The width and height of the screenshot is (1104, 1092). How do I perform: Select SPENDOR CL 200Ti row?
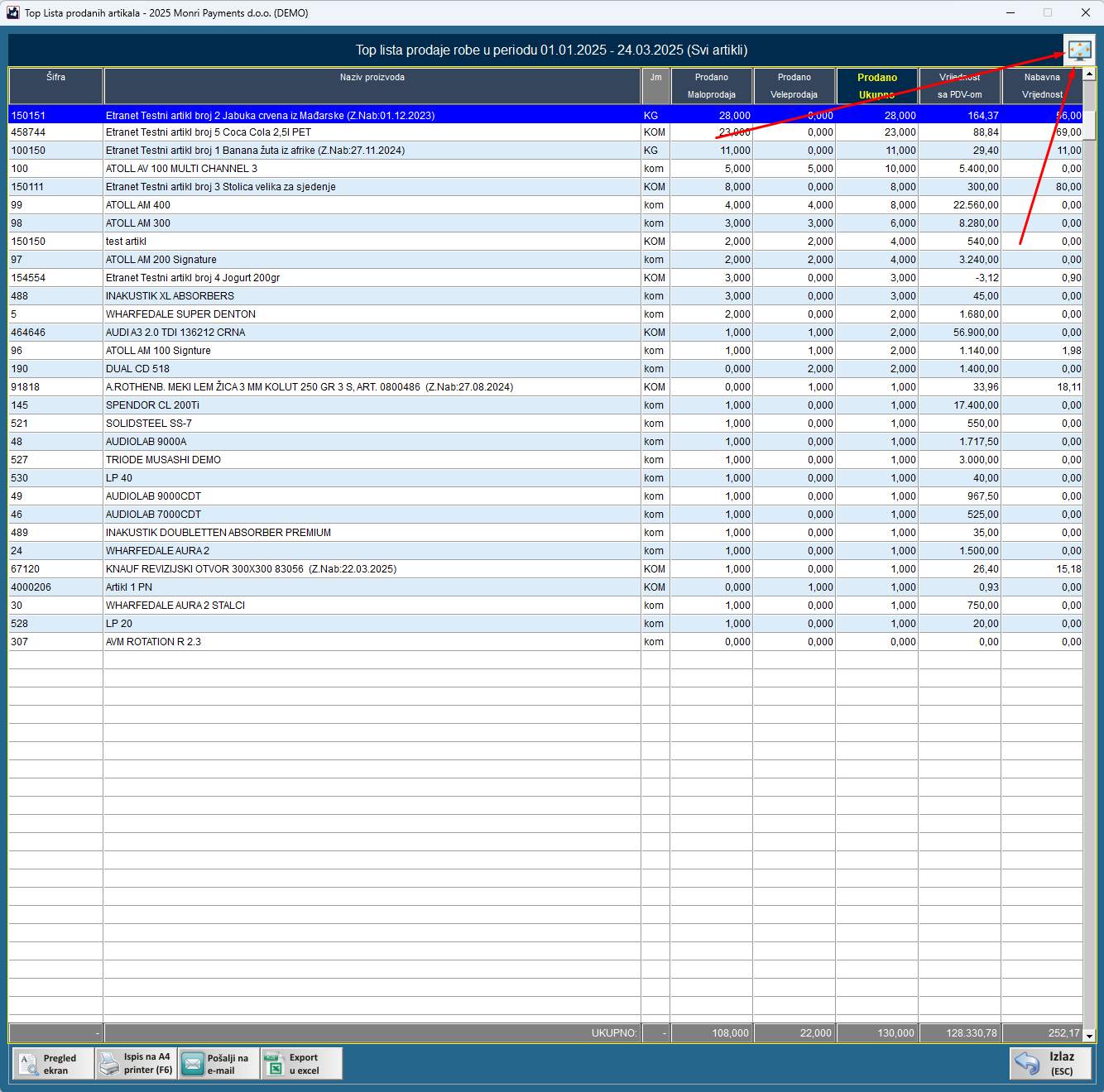(545, 405)
